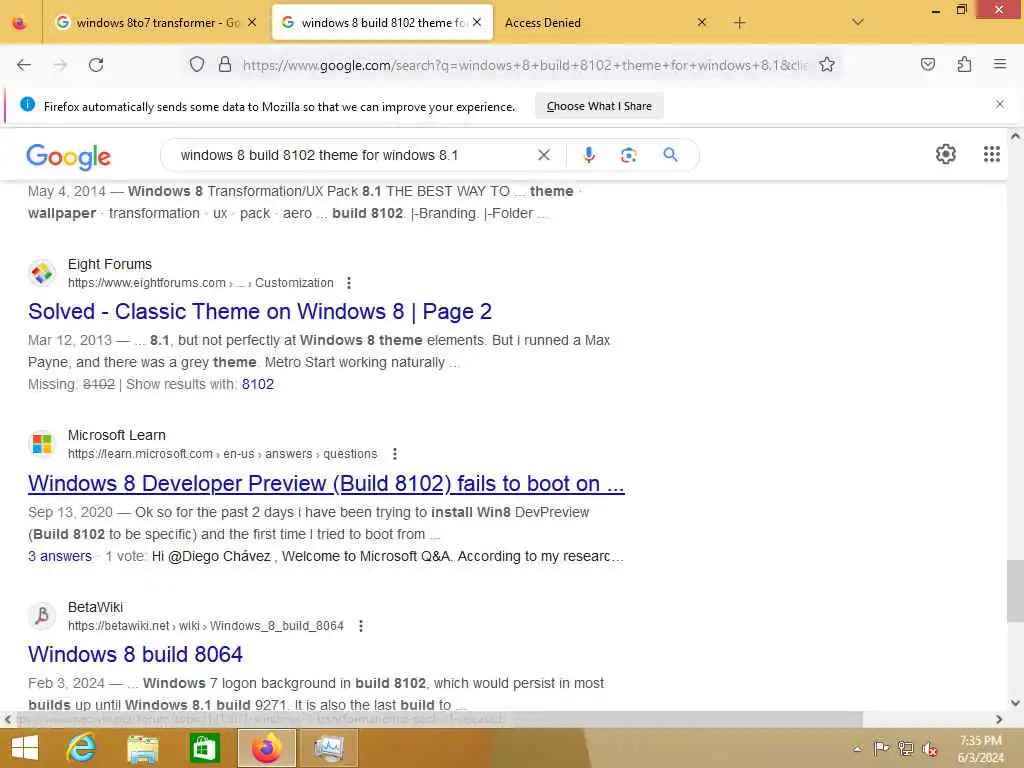Open the Firefox taskbar icon
Image resolution: width=1024 pixels, height=768 pixels.
pyautogui.click(x=266, y=748)
